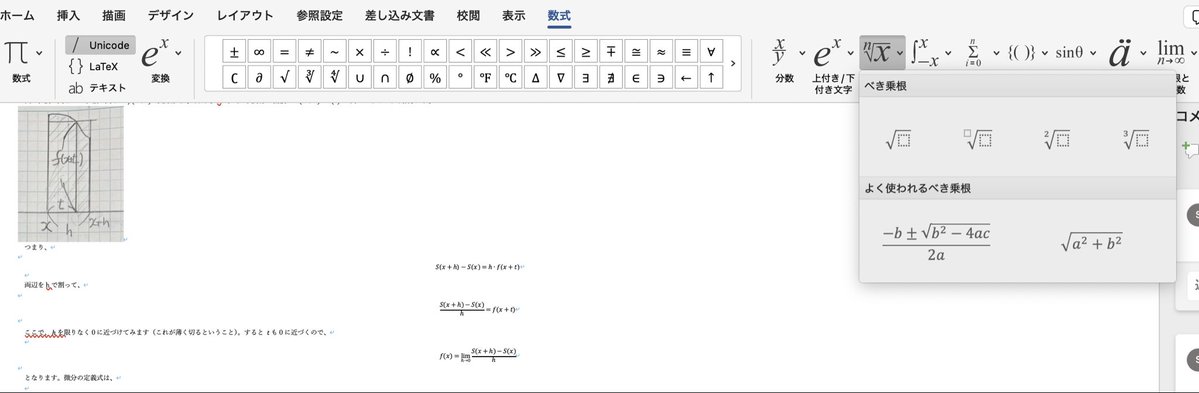Open the 分数 fraction dropdown

click(802, 53)
